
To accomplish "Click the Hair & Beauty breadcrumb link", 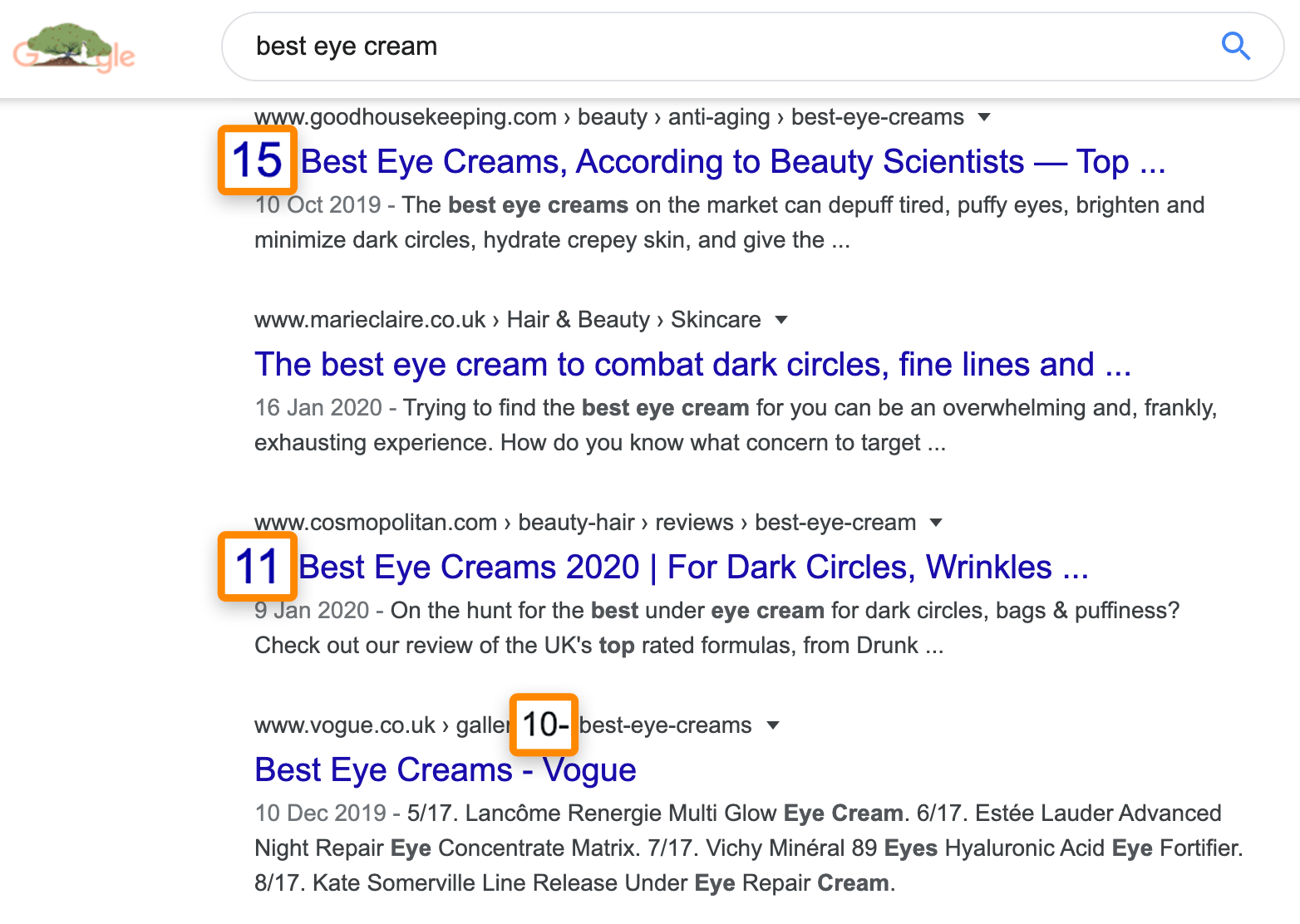I will (x=579, y=319).
